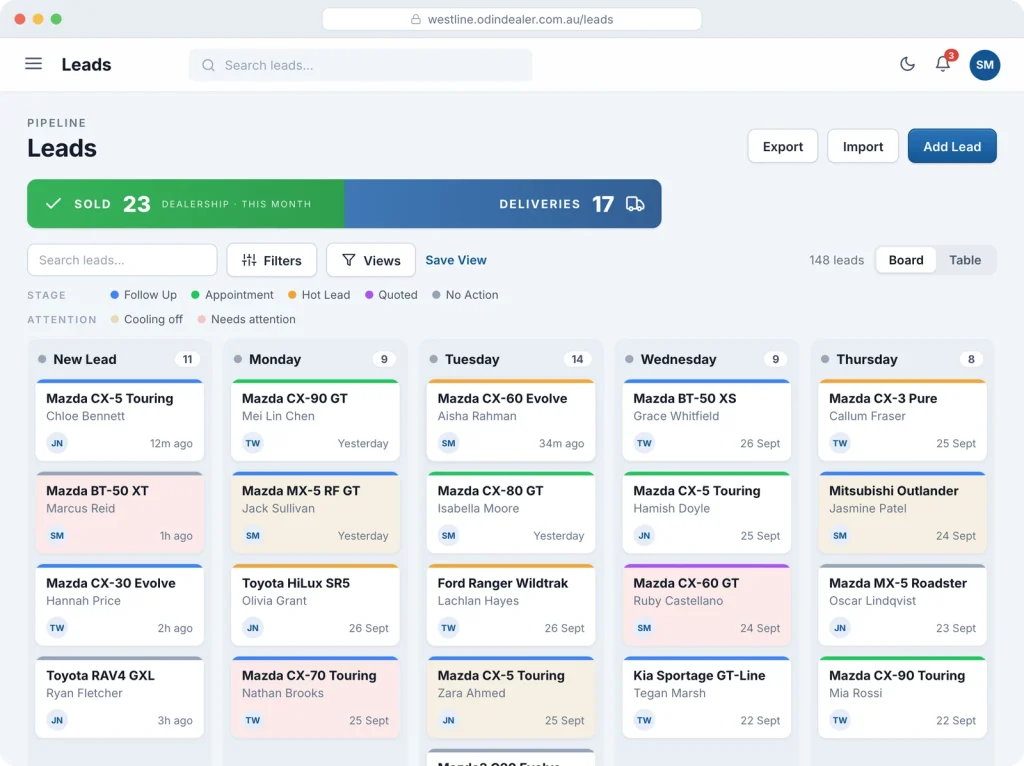Focus the top Search leads field

pyautogui.click(x=360, y=65)
